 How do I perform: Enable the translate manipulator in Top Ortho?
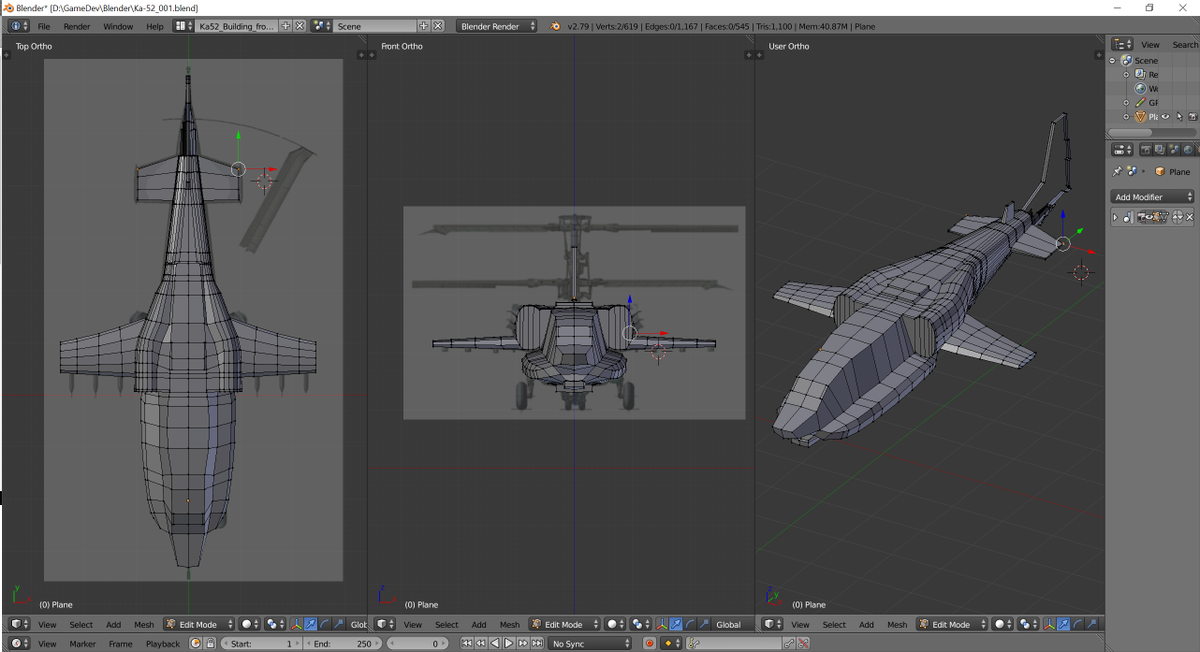(311, 624)
